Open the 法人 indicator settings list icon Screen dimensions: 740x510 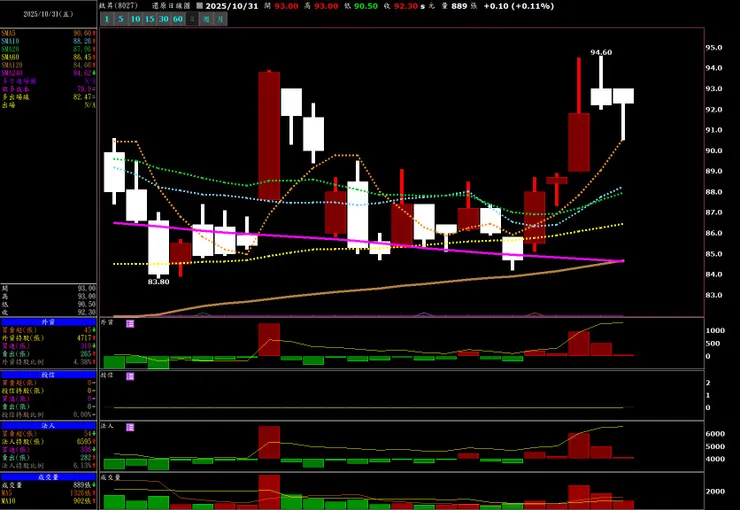pyautogui.click(x=130, y=427)
